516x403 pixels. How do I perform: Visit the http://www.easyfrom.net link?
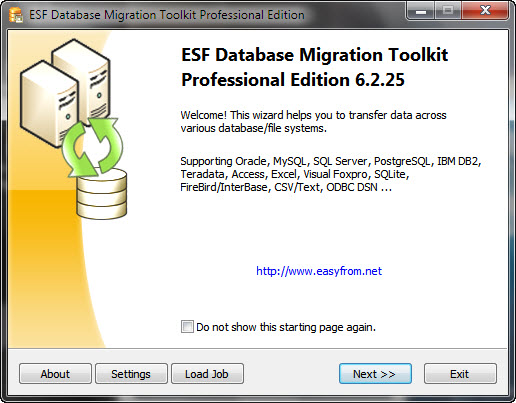pos(319,271)
